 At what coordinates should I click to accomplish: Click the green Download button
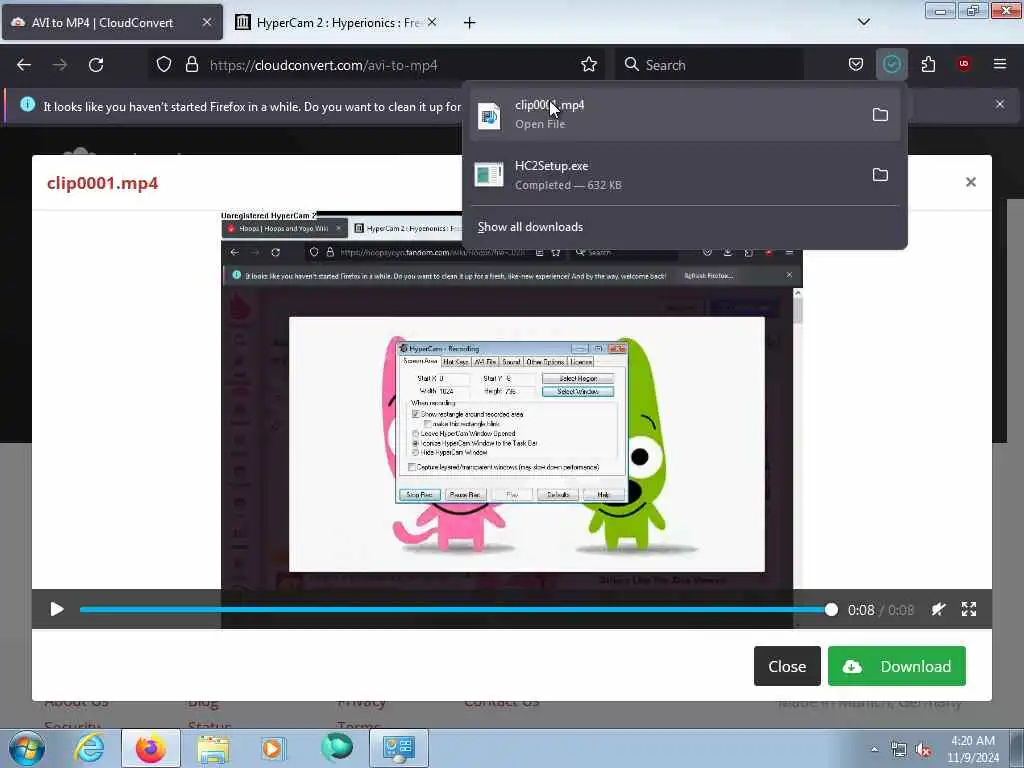[897, 666]
